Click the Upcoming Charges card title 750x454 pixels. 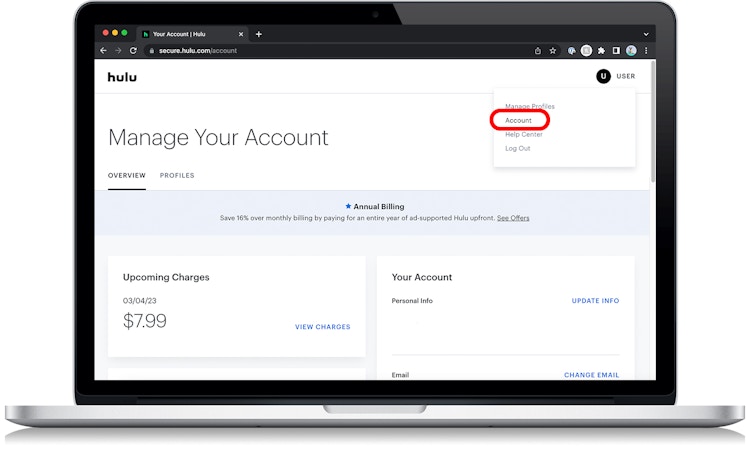click(166, 277)
